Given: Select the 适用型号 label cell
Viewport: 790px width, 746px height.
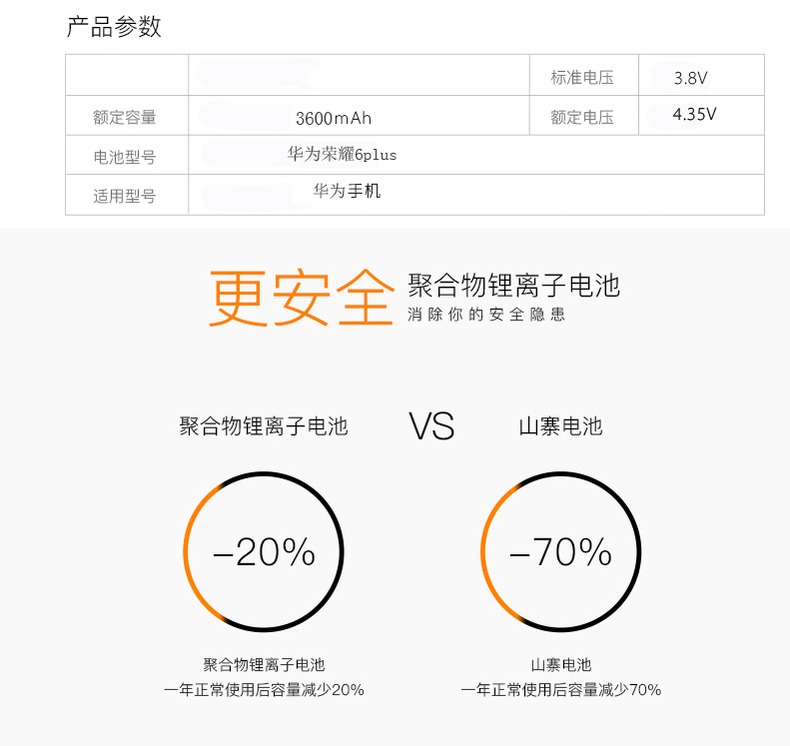Looking at the screenshot, I should coord(125,196).
